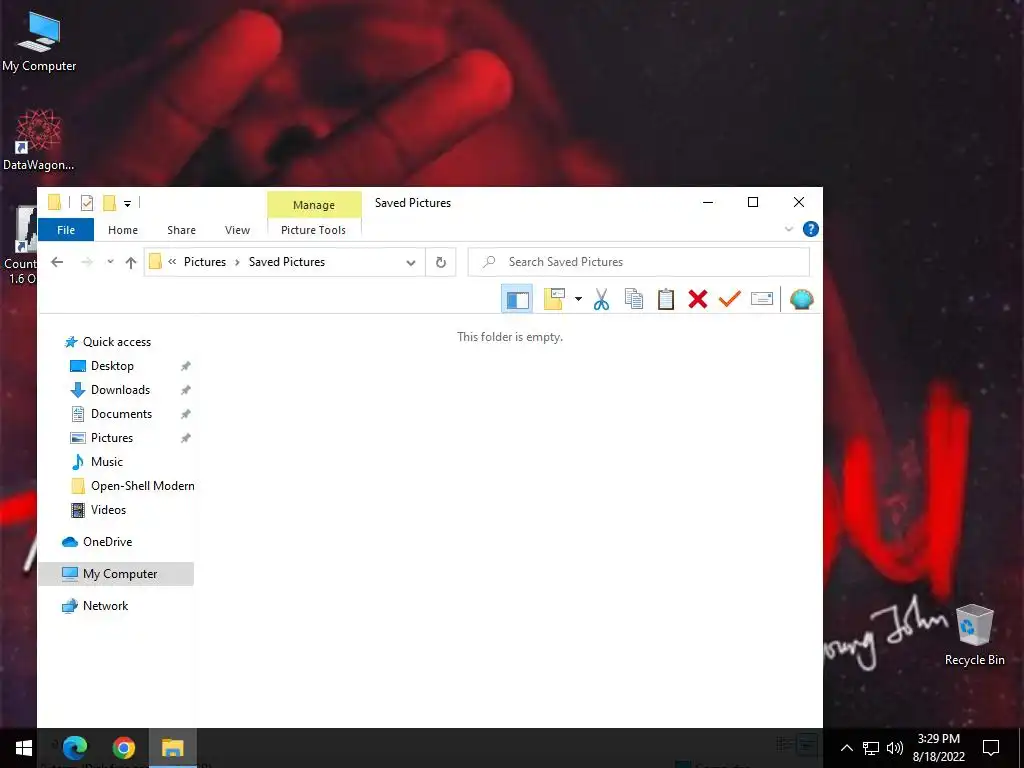1024x768 pixels.
Task: Click the Email envelope icon in toolbar
Action: [761, 299]
